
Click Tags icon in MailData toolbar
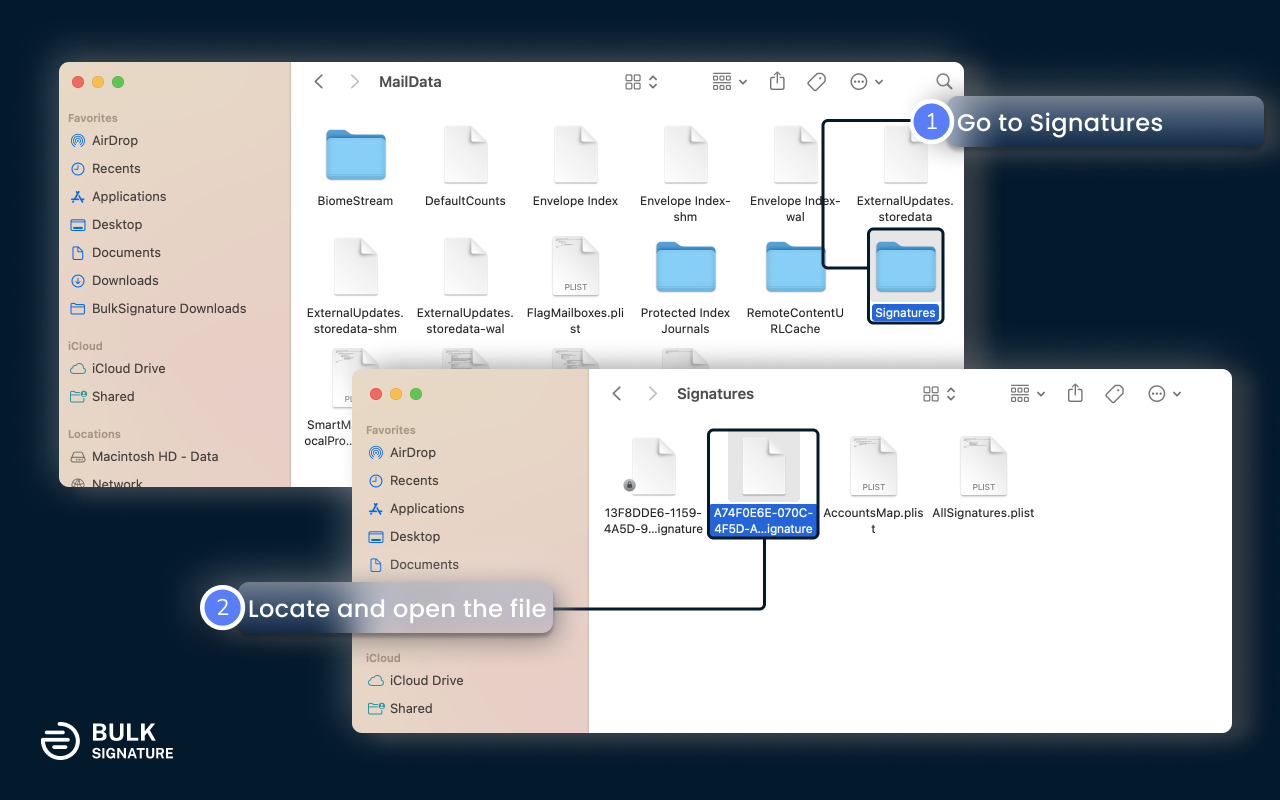(817, 82)
